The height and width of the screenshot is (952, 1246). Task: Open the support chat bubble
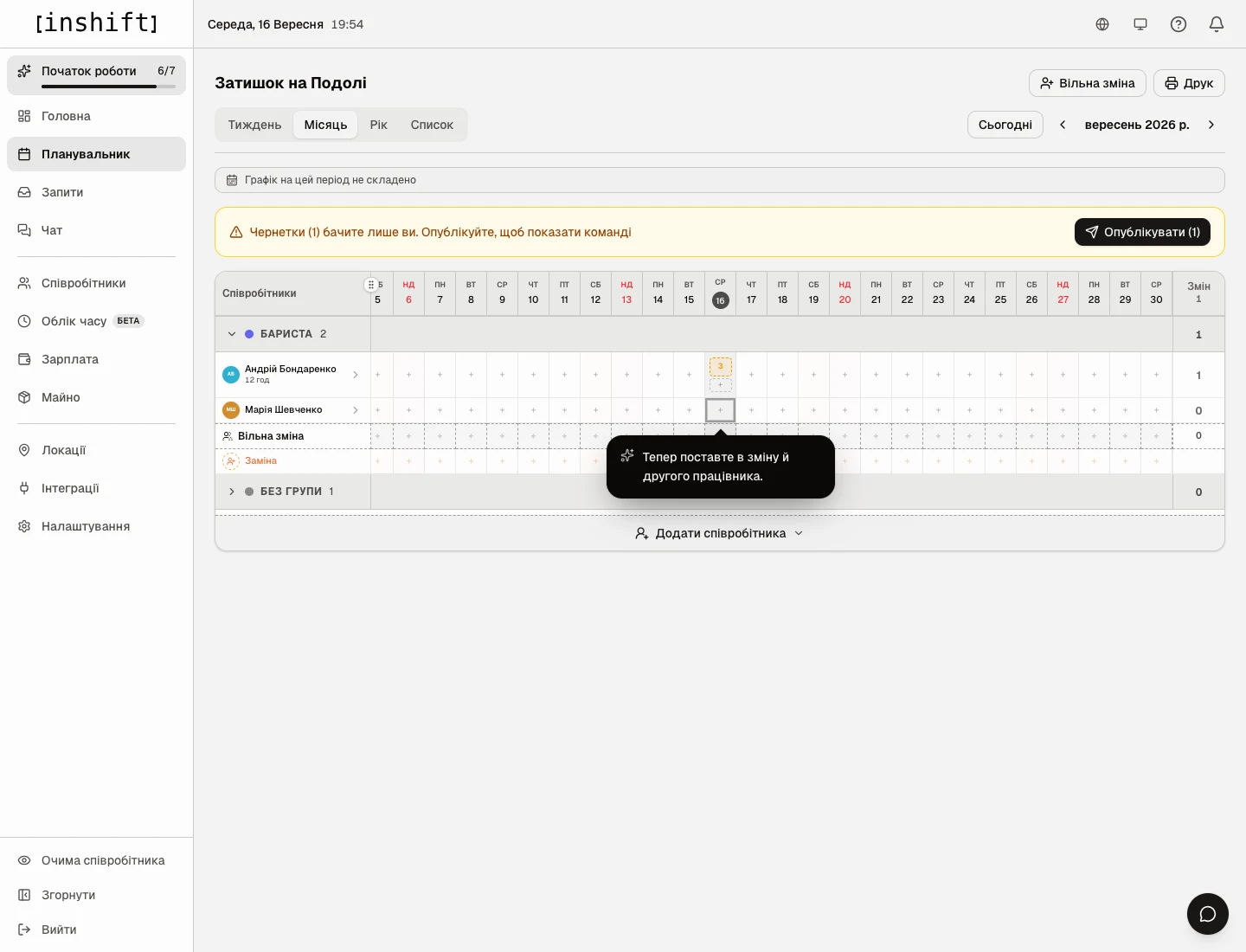click(x=1208, y=914)
